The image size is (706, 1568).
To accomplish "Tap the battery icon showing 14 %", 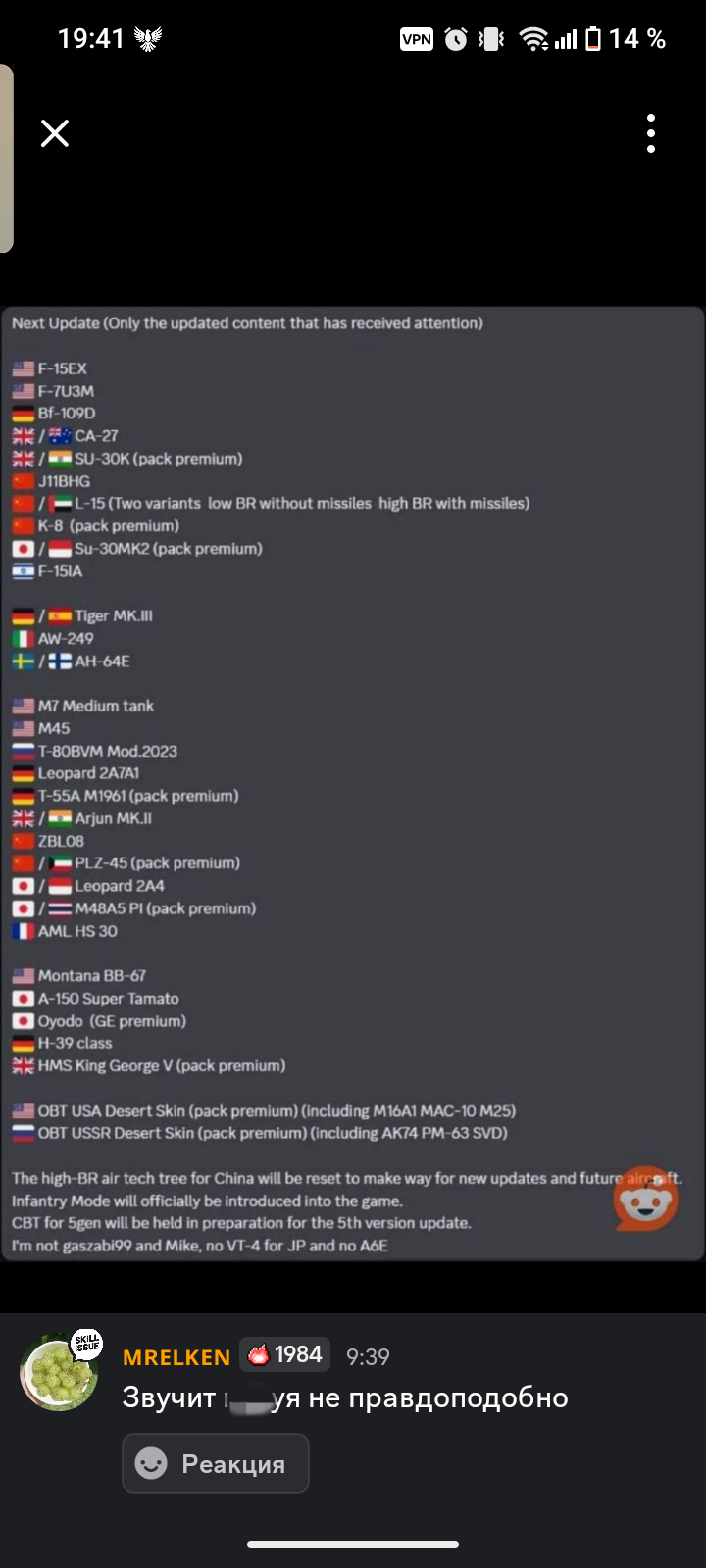I will pyautogui.click(x=593, y=39).
